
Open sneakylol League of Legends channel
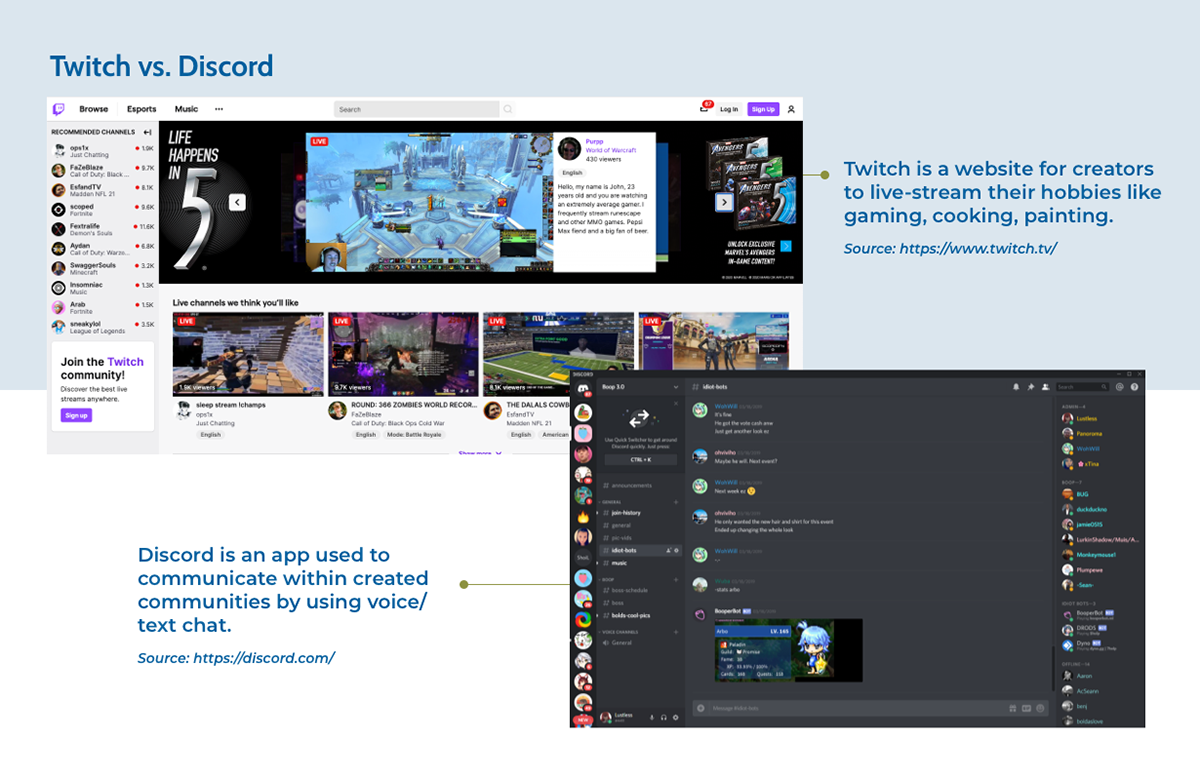pos(104,326)
